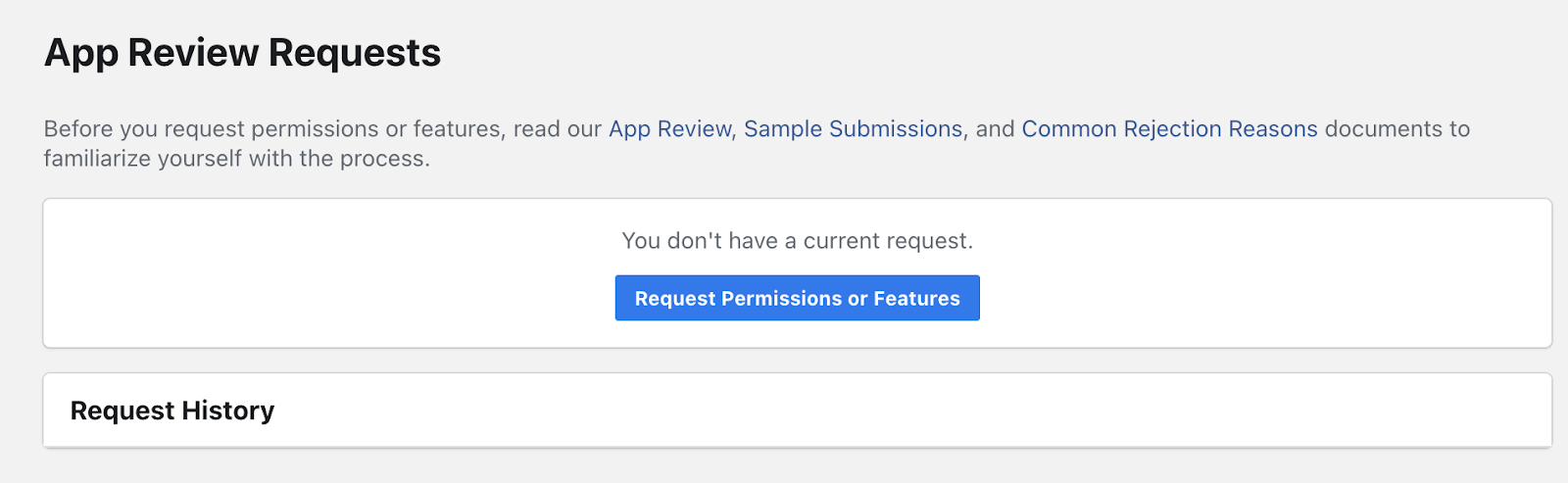Open the App Review documentation link
1568x483 pixels.
click(x=669, y=129)
